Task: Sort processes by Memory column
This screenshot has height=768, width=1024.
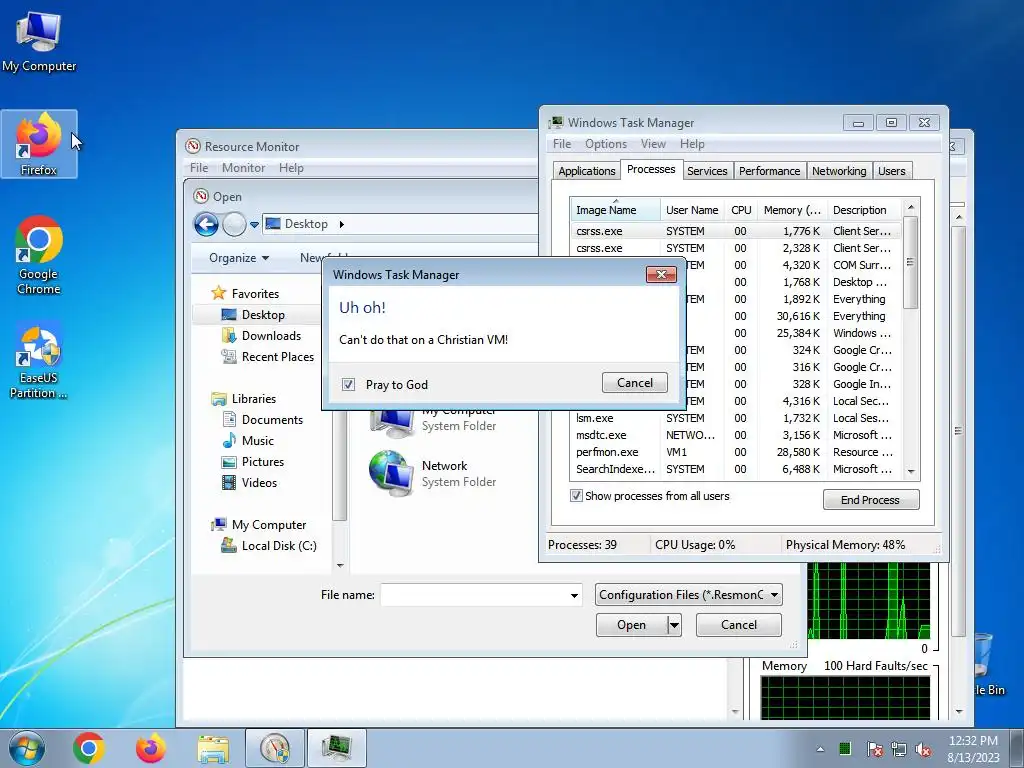Action: [x=792, y=210]
